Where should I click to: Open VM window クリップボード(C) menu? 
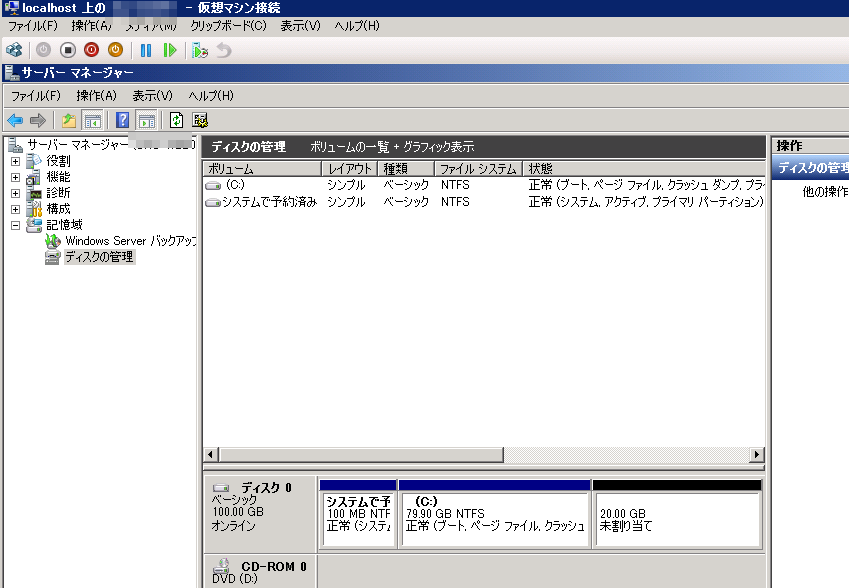click(228, 25)
